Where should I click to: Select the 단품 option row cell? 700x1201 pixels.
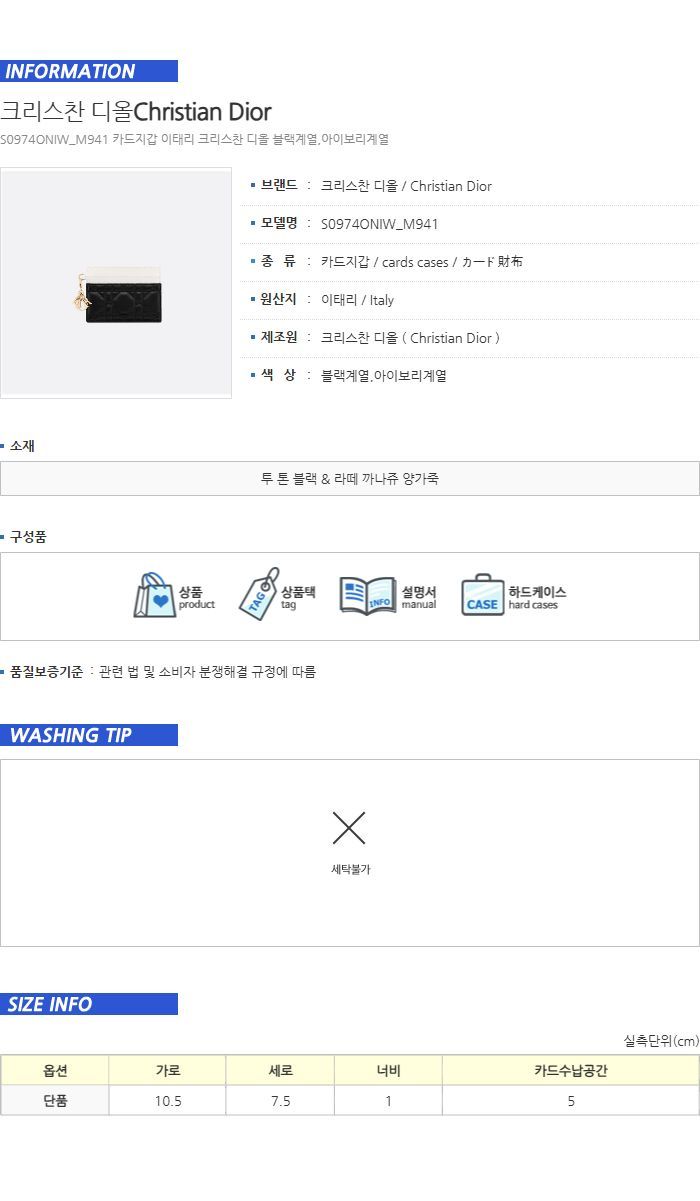point(55,1100)
